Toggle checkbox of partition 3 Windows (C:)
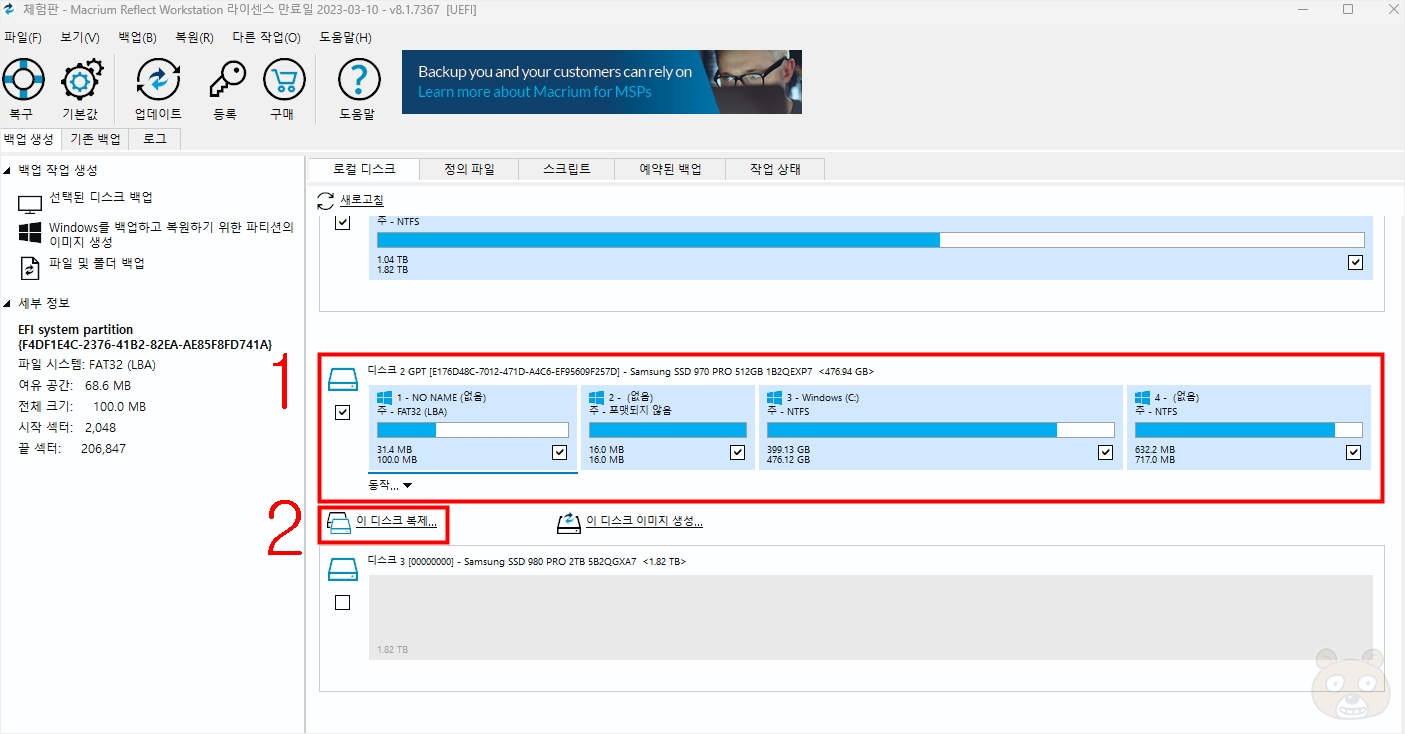 1106,453
